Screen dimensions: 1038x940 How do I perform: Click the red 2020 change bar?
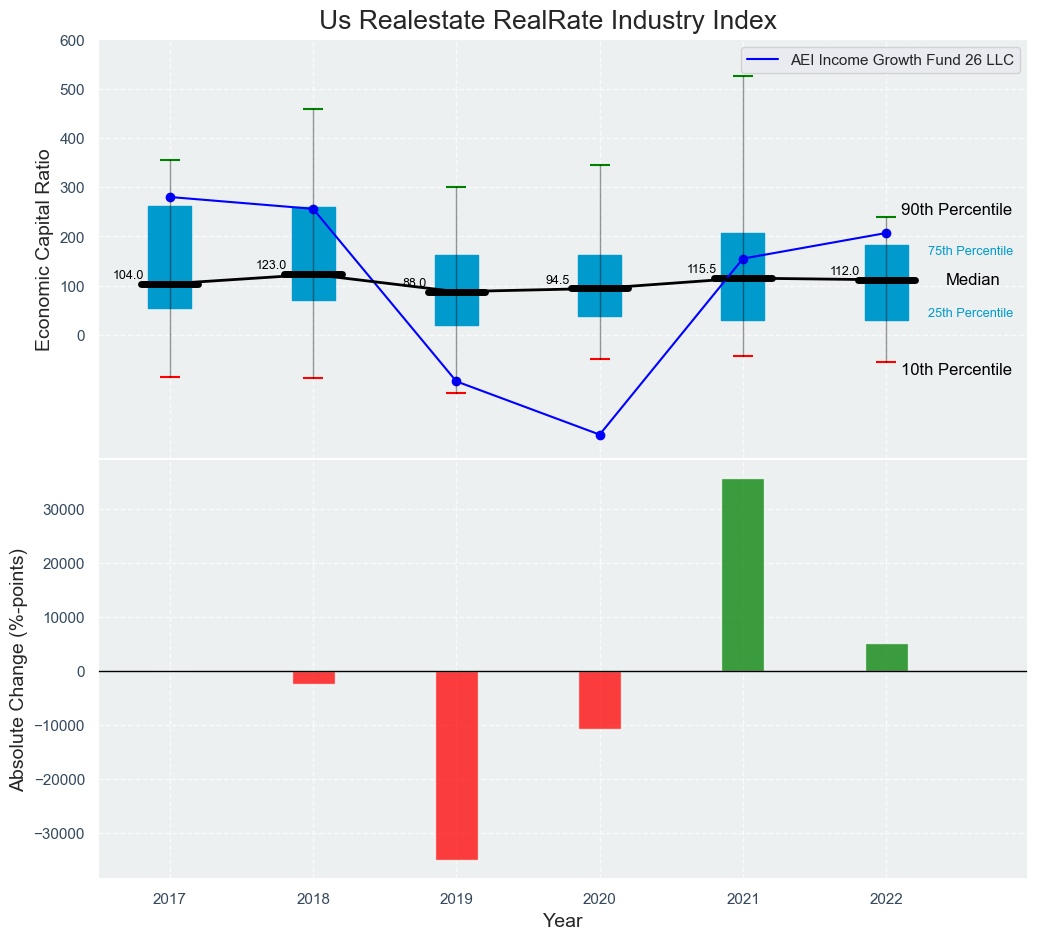tap(600, 700)
